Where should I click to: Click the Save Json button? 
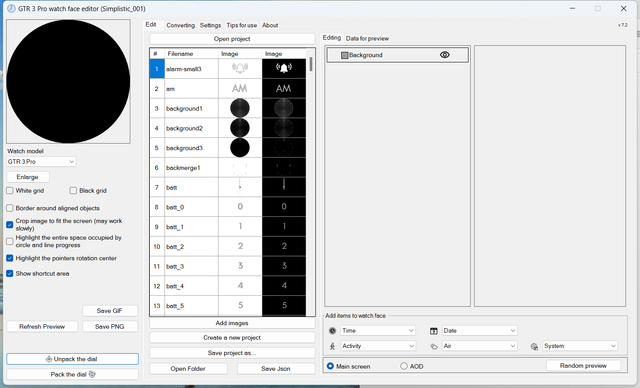click(x=276, y=368)
